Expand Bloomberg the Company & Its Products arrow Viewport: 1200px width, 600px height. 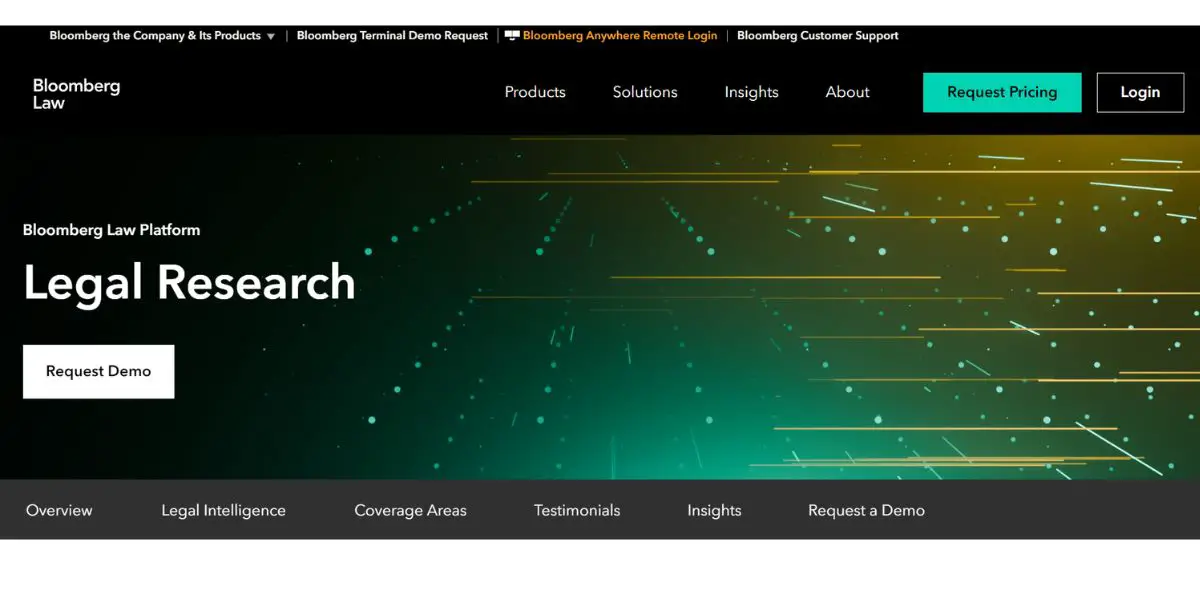point(271,36)
